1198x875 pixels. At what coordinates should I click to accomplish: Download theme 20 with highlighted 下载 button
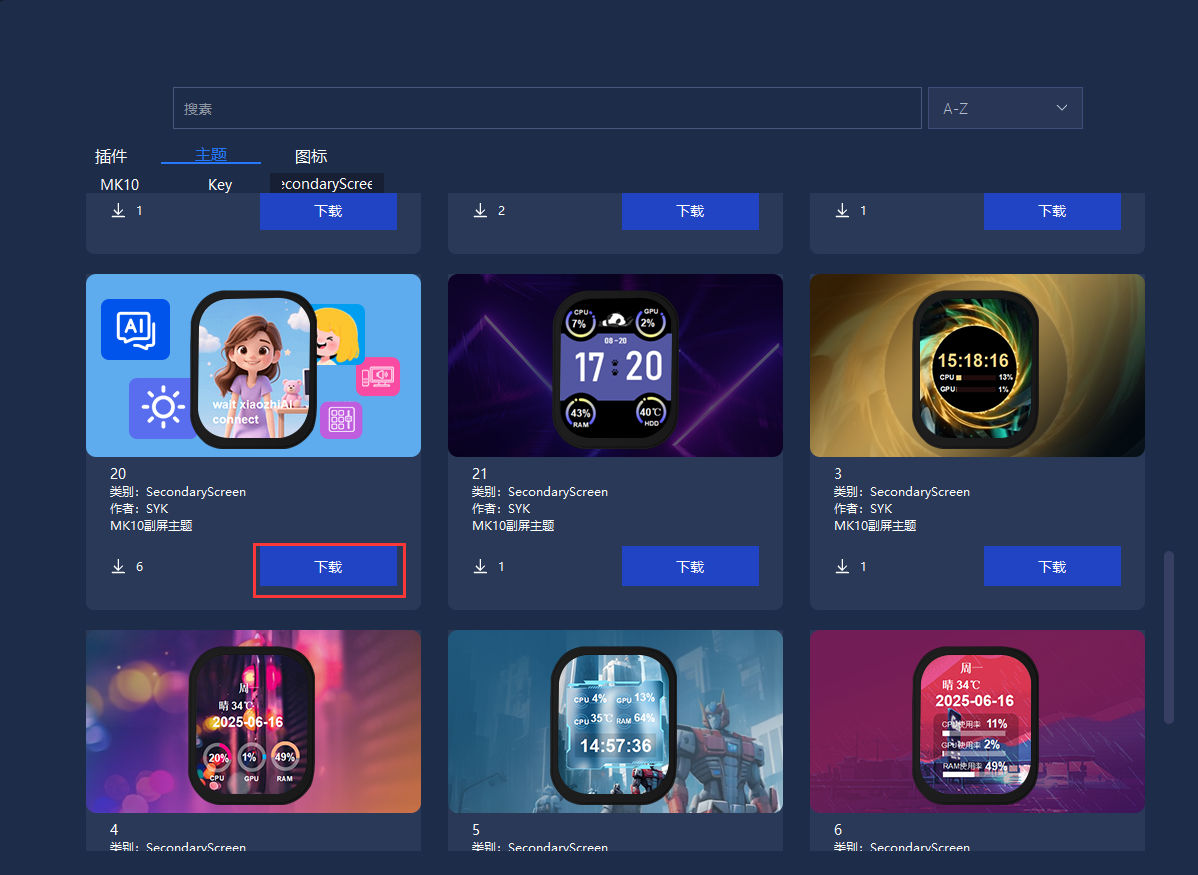pyautogui.click(x=329, y=567)
